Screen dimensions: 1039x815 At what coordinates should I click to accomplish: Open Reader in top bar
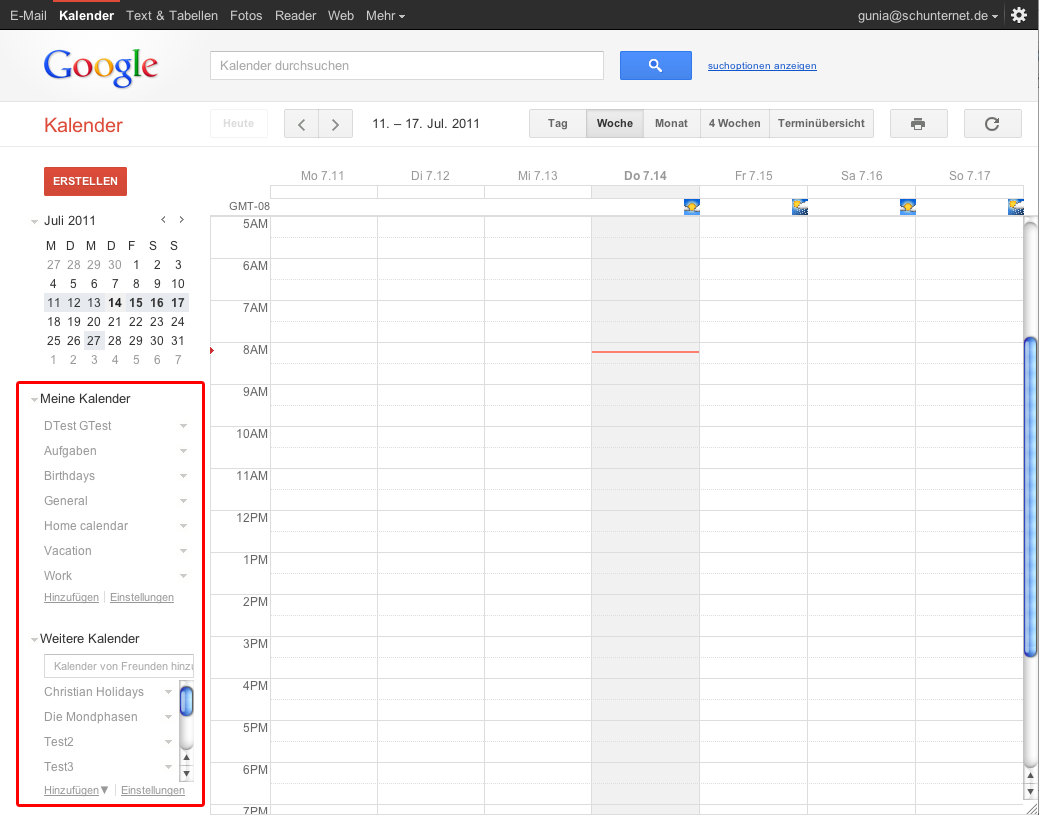[296, 15]
